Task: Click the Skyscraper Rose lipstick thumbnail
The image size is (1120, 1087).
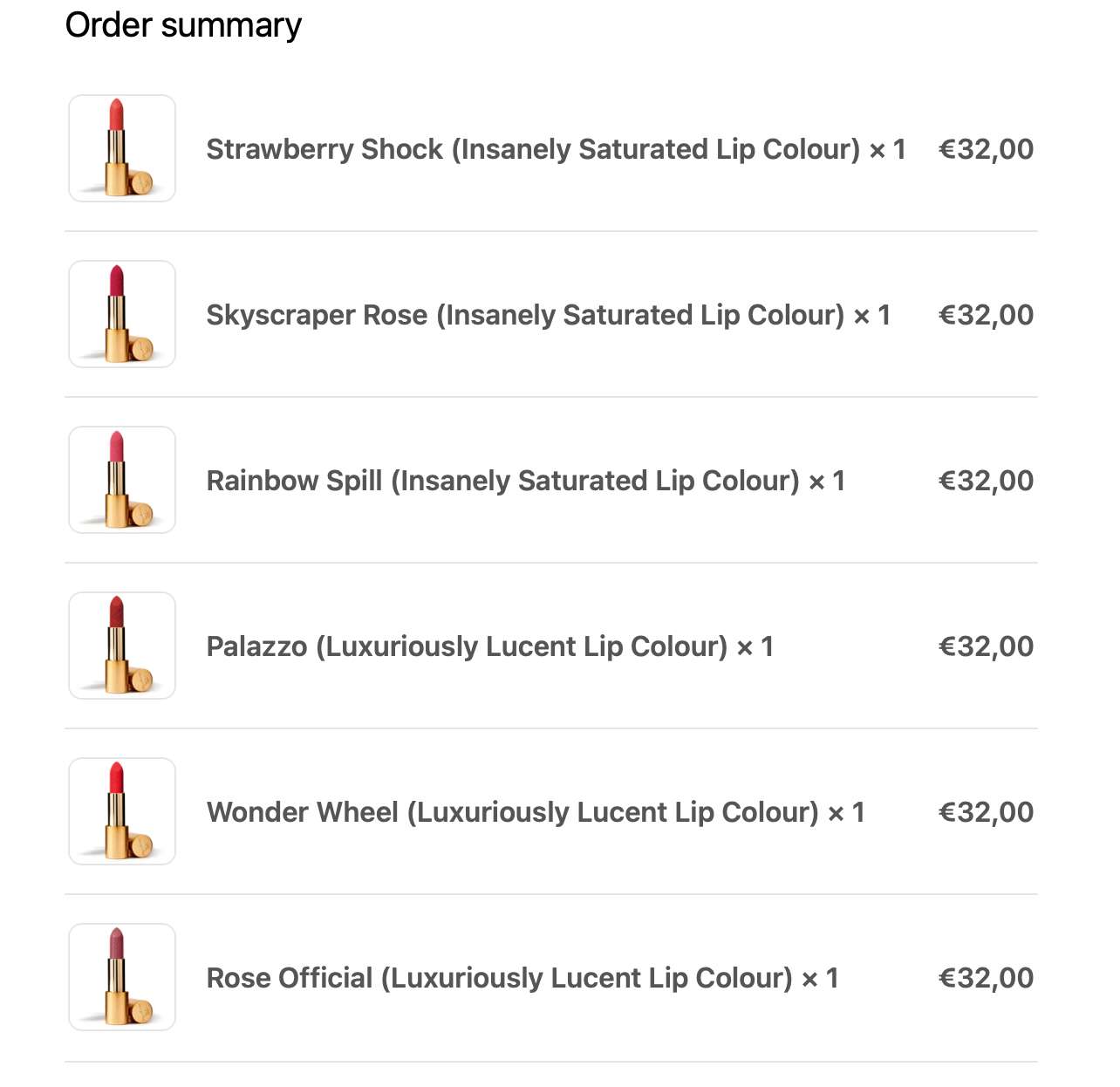Action: 122,314
